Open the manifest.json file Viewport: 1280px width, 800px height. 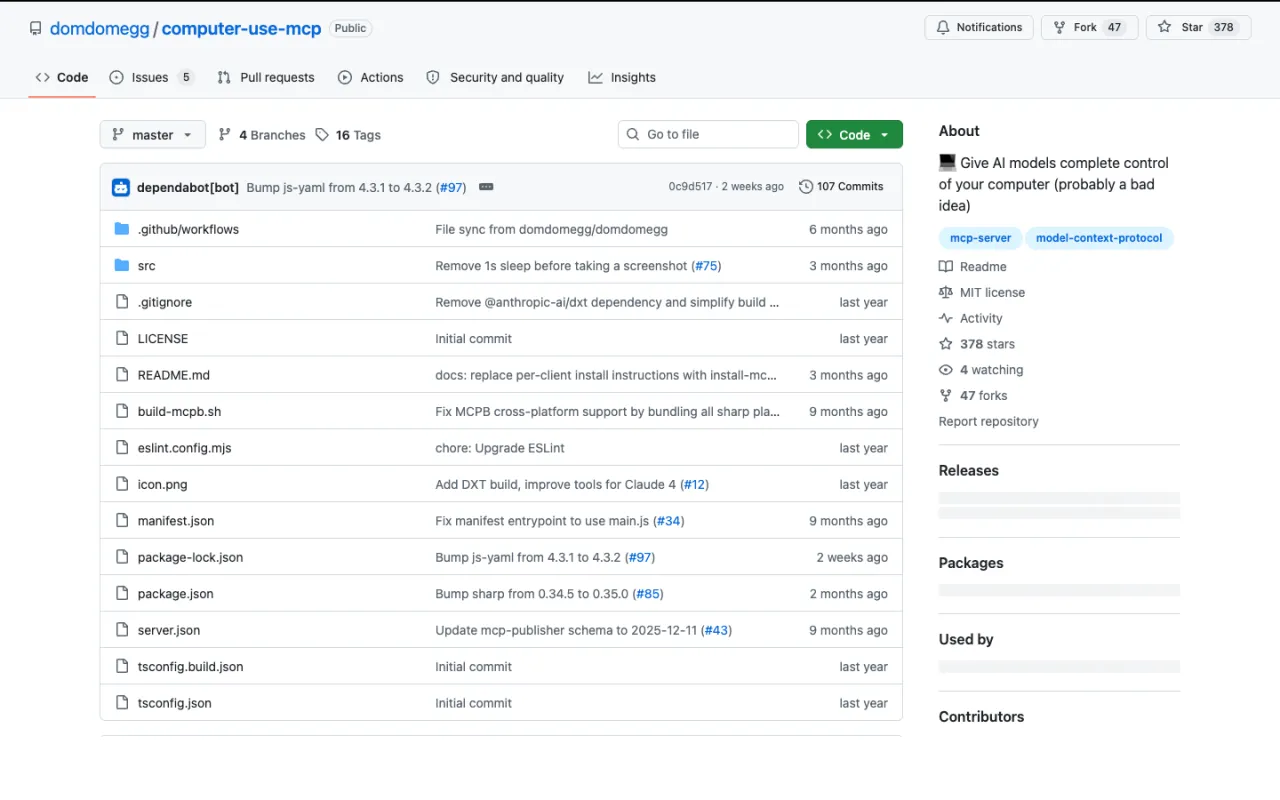pos(176,521)
